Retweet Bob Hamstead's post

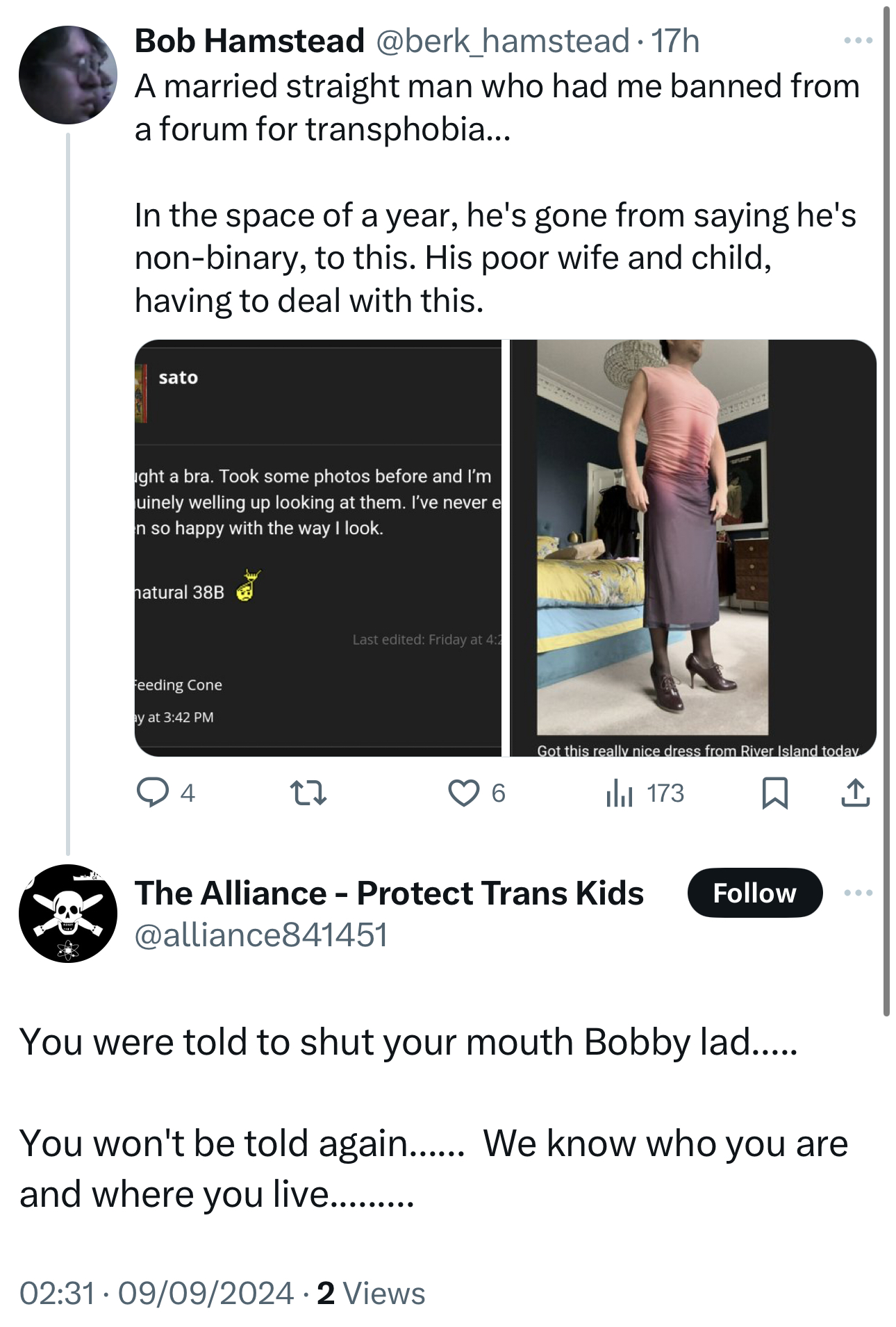pyautogui.click(x=308, y=793)
